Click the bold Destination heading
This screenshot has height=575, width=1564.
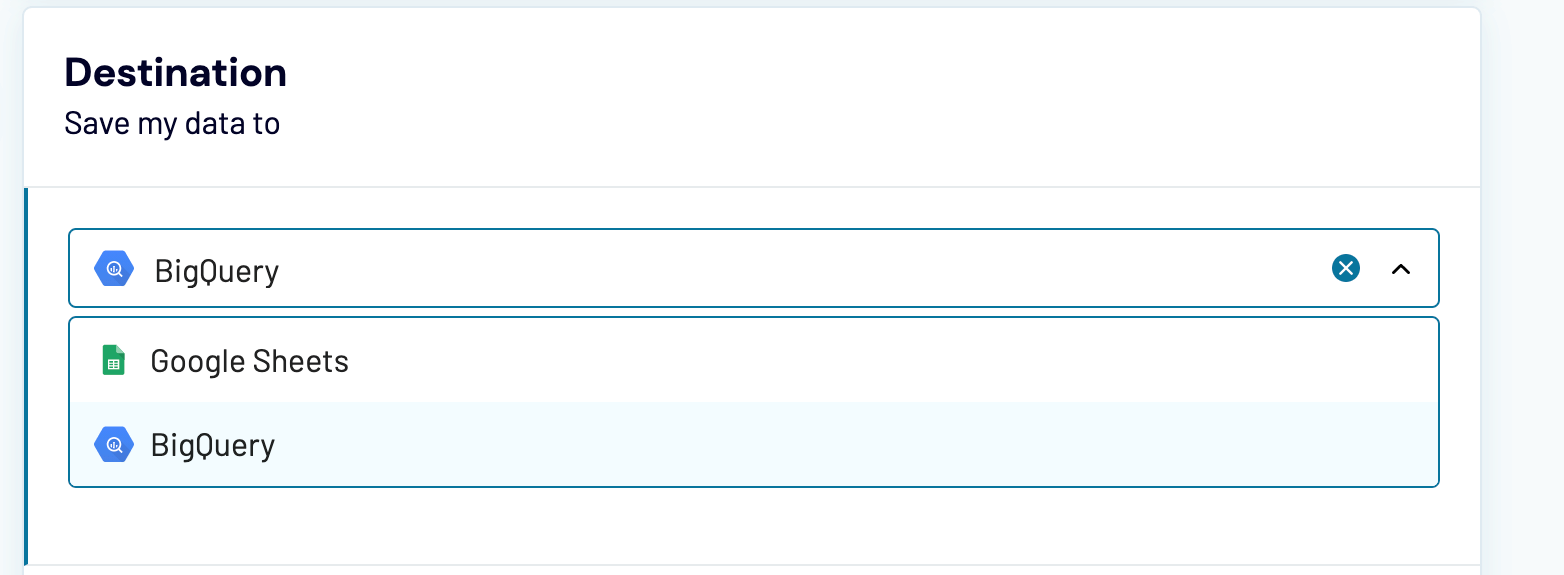click(175, 72)
